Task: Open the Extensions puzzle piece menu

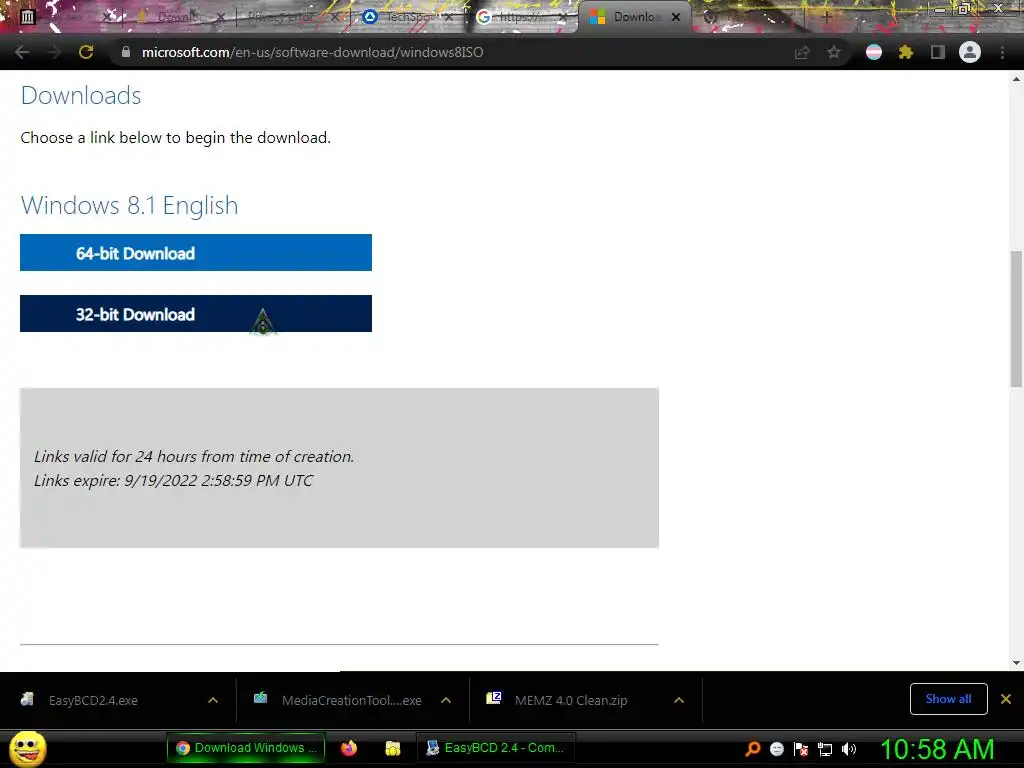Action: click(906, 52)
